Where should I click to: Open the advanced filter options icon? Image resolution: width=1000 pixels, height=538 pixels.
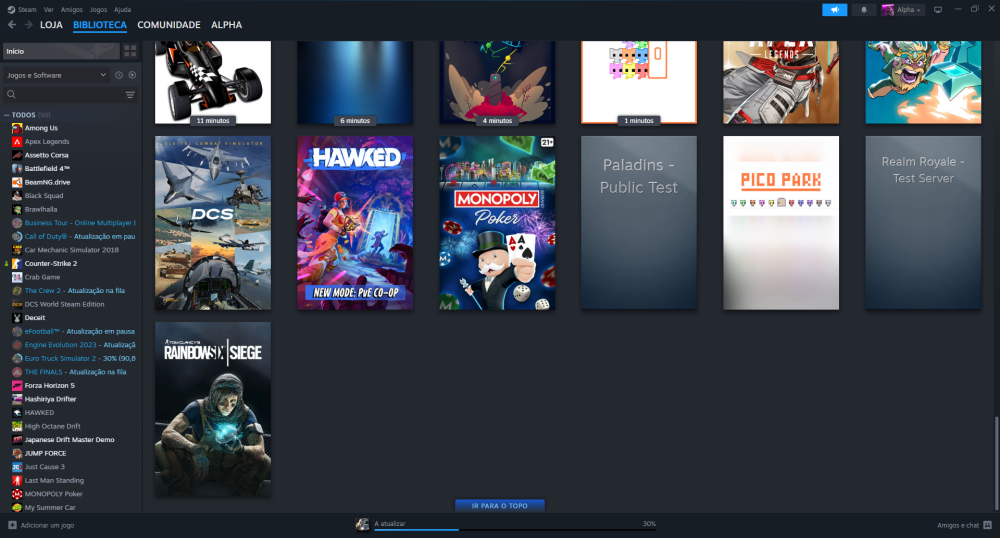(x=130, y=95)
